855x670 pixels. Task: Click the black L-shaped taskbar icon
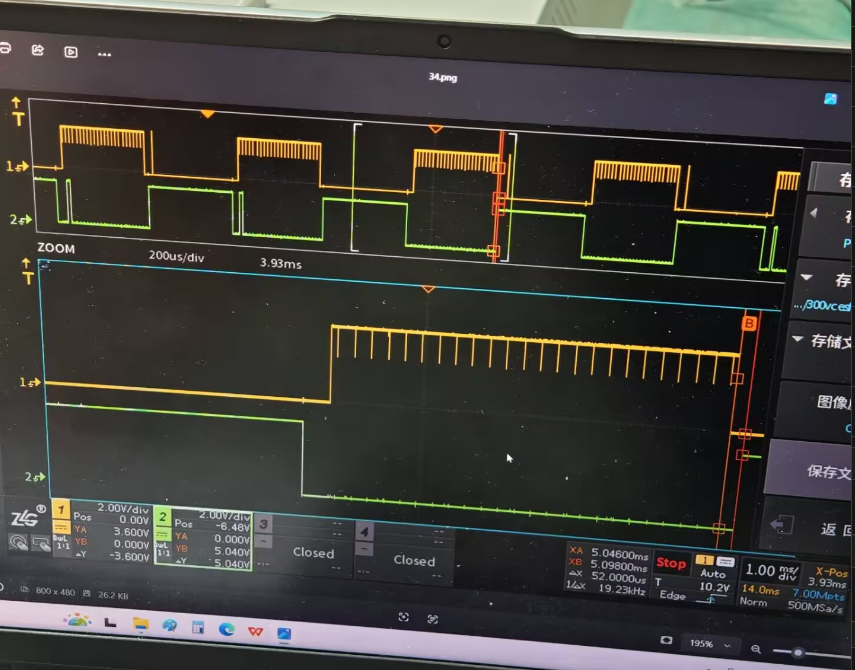[110, 622]
